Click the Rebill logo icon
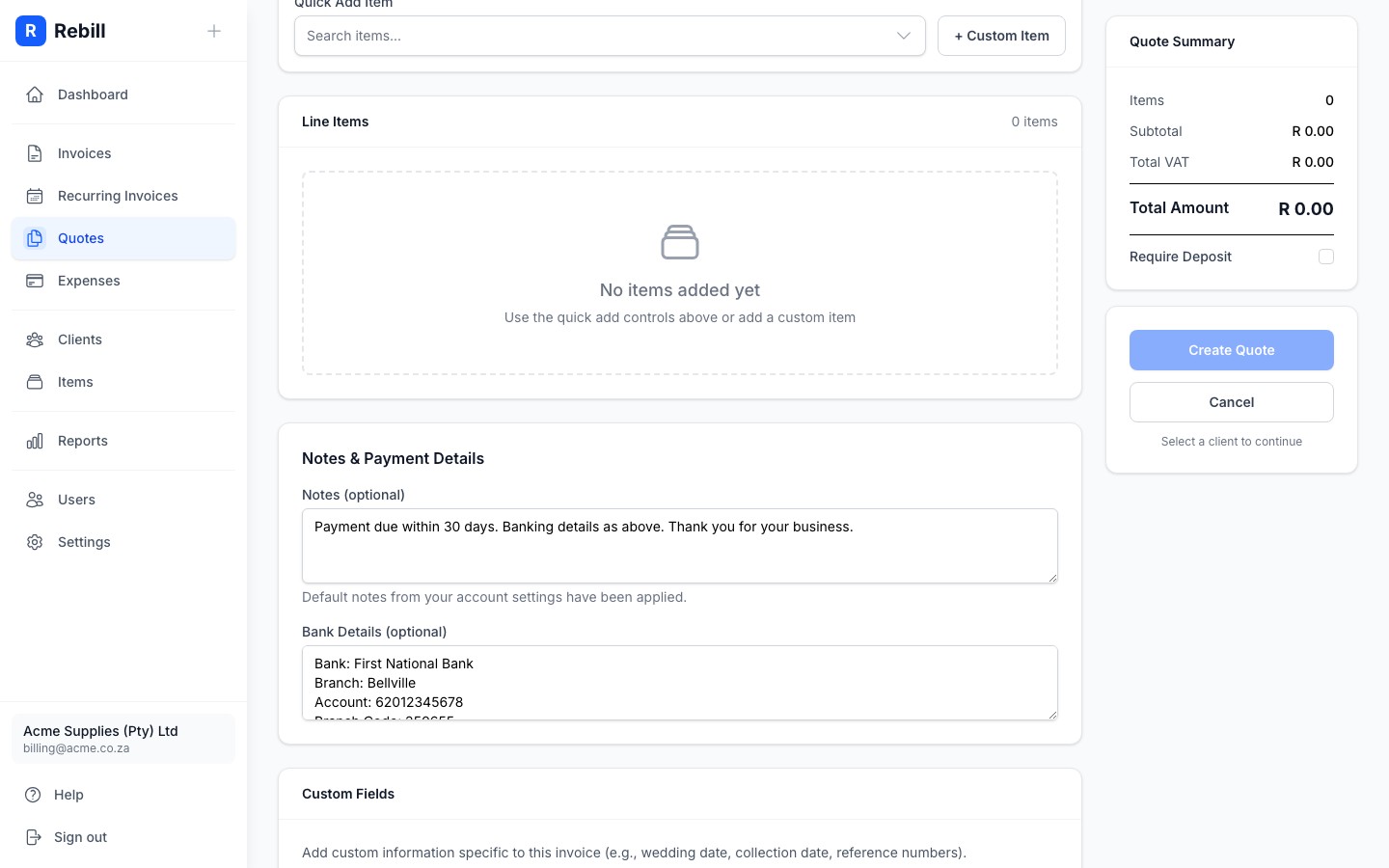The height and width of the screenshot is (868, 1389). coord(31,31)
